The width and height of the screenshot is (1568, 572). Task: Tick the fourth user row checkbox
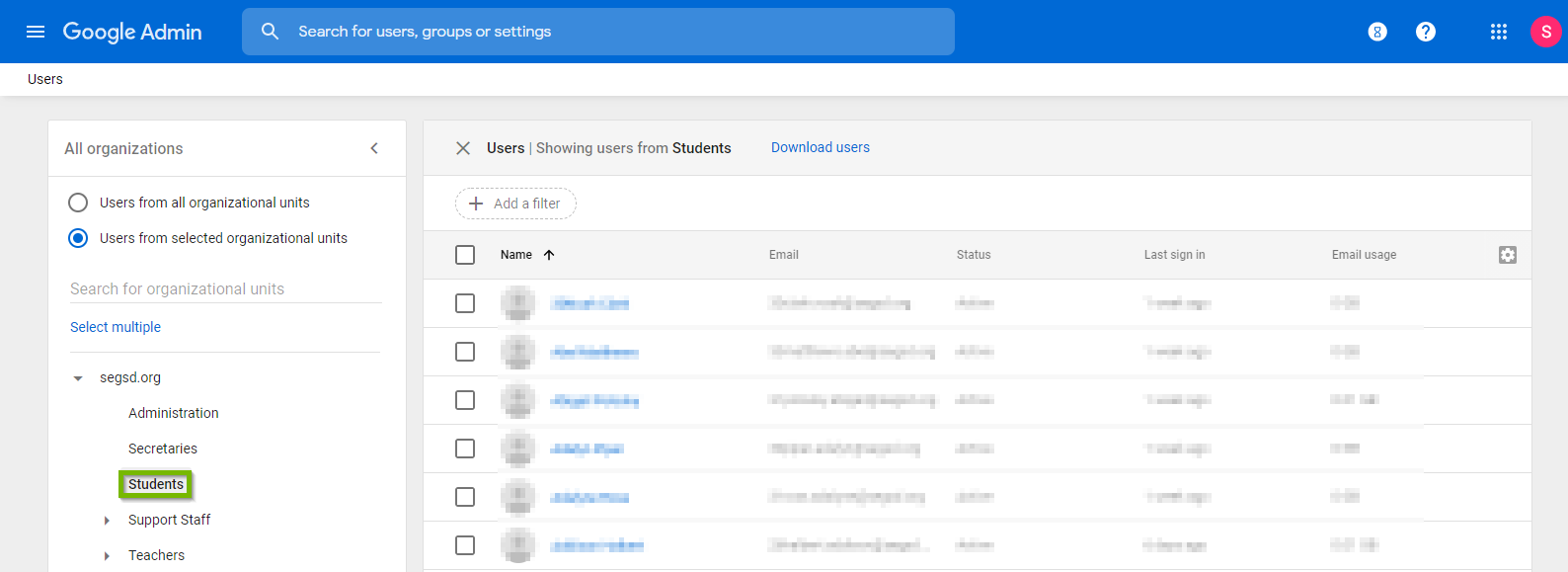point(465,449)
